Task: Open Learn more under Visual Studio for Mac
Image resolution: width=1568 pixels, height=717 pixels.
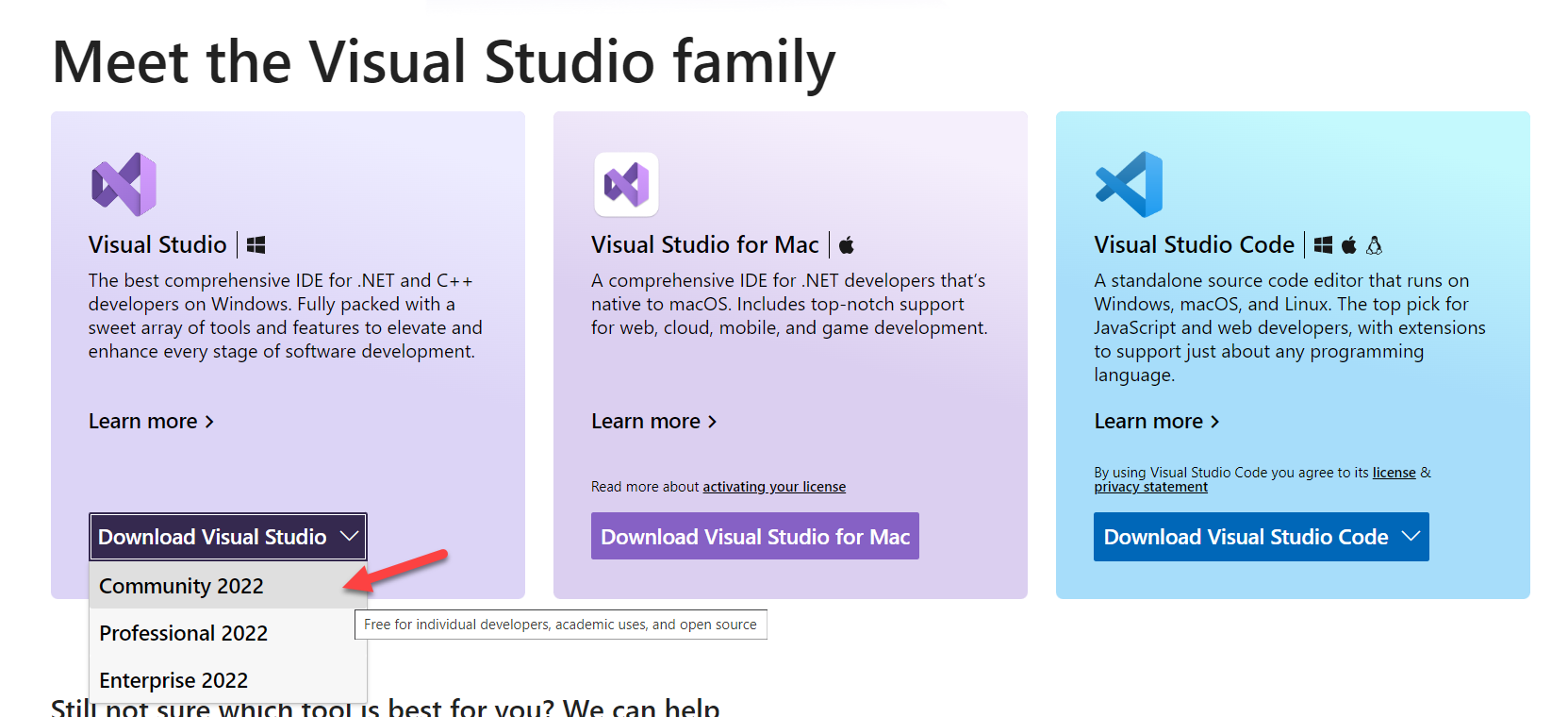Action: click(x=653, y=422)
